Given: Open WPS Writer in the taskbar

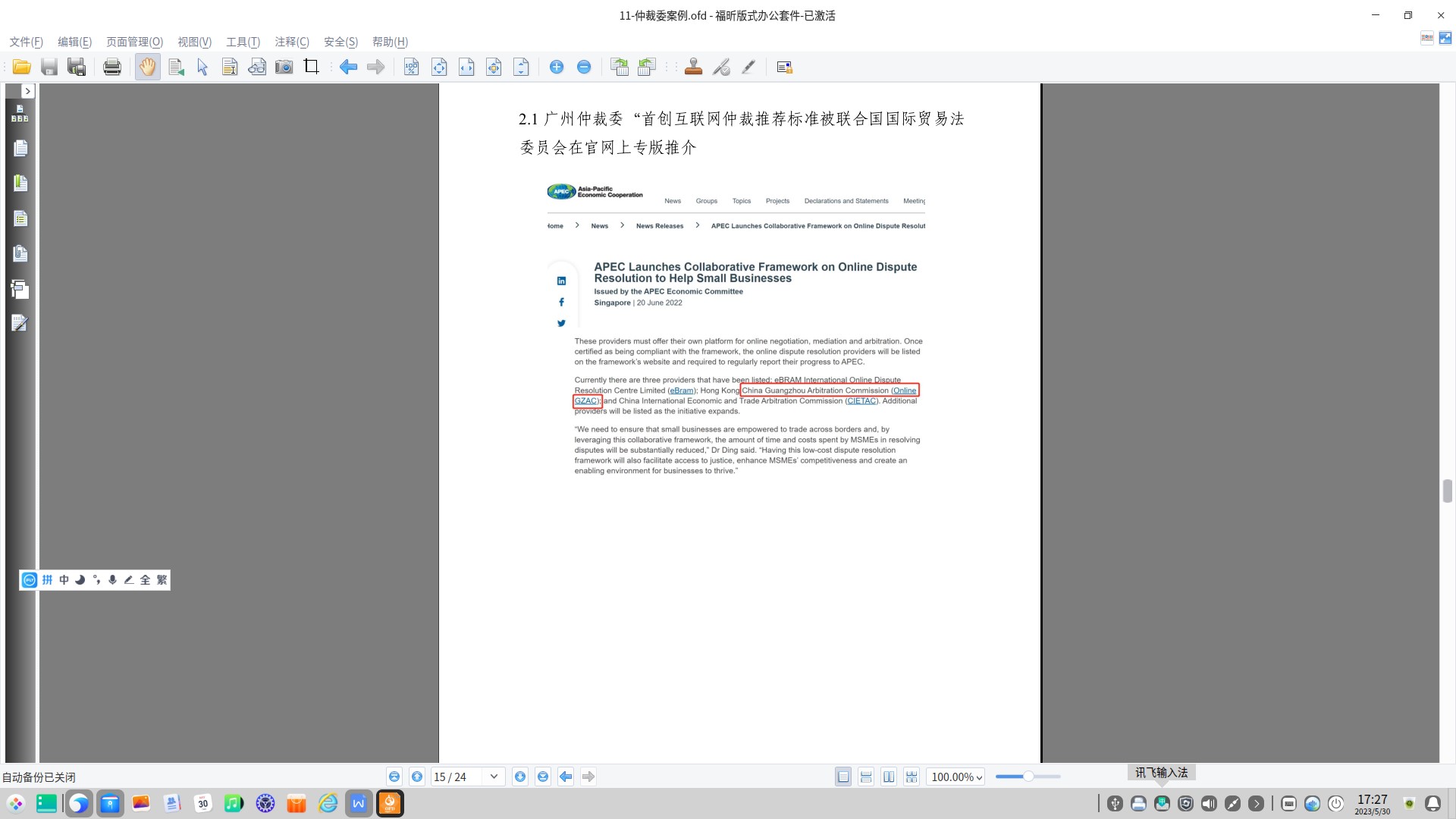Looking at the screenshot, I should tap(359, 804).
